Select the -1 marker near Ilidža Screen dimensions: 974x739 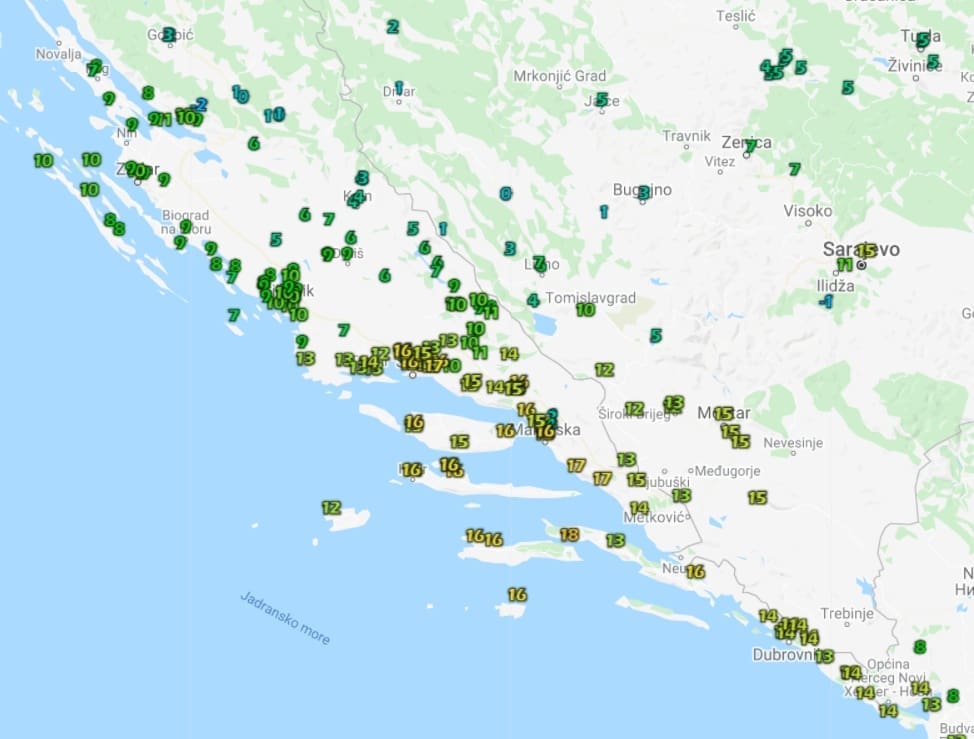(825, 301)
